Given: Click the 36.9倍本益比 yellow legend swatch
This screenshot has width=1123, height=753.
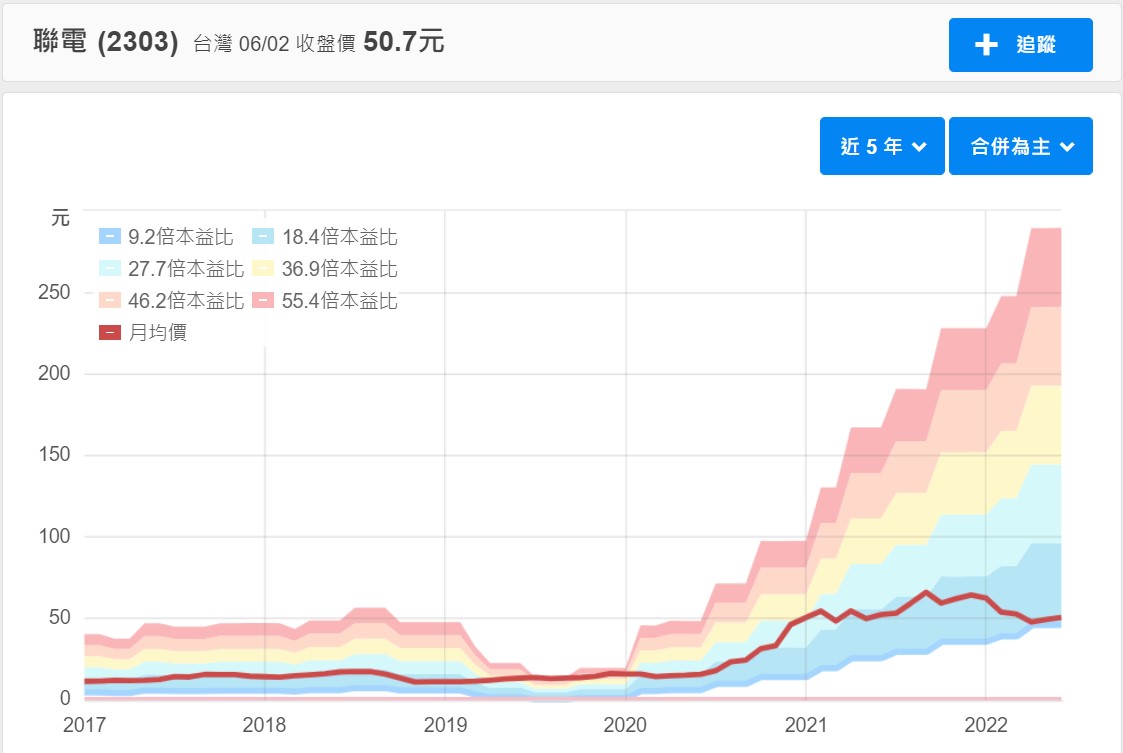Looking at the screenshot, I should click(263, 269).
